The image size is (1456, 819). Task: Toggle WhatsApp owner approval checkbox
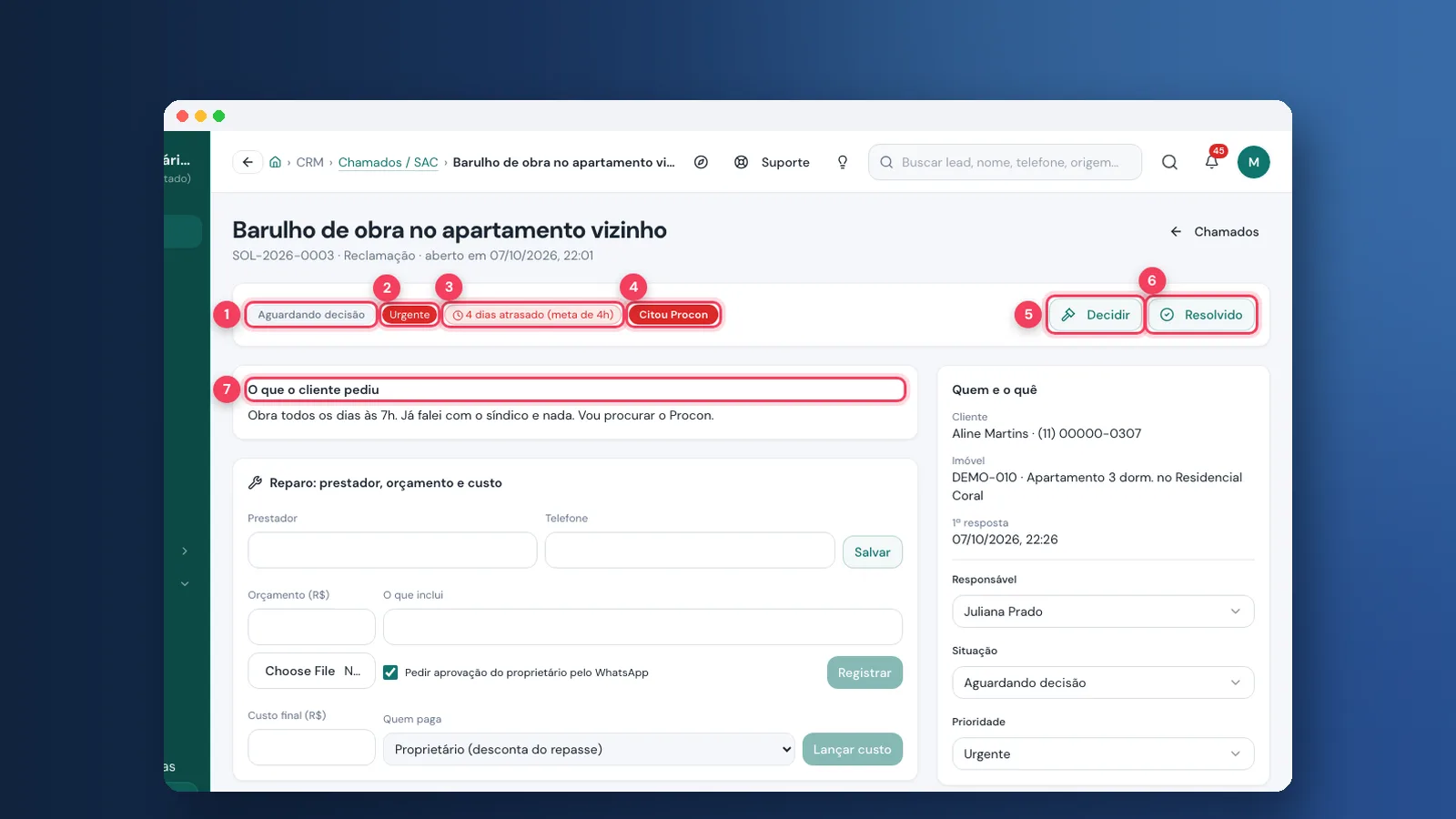390,672
